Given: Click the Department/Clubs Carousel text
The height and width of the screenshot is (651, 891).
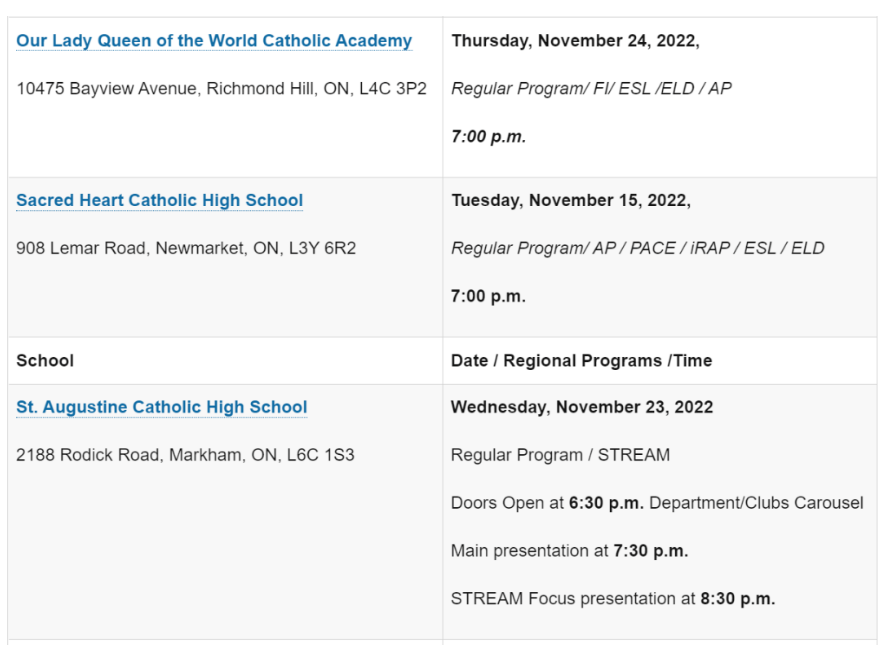Looking at the screenshot, I should tap(756, 503).
